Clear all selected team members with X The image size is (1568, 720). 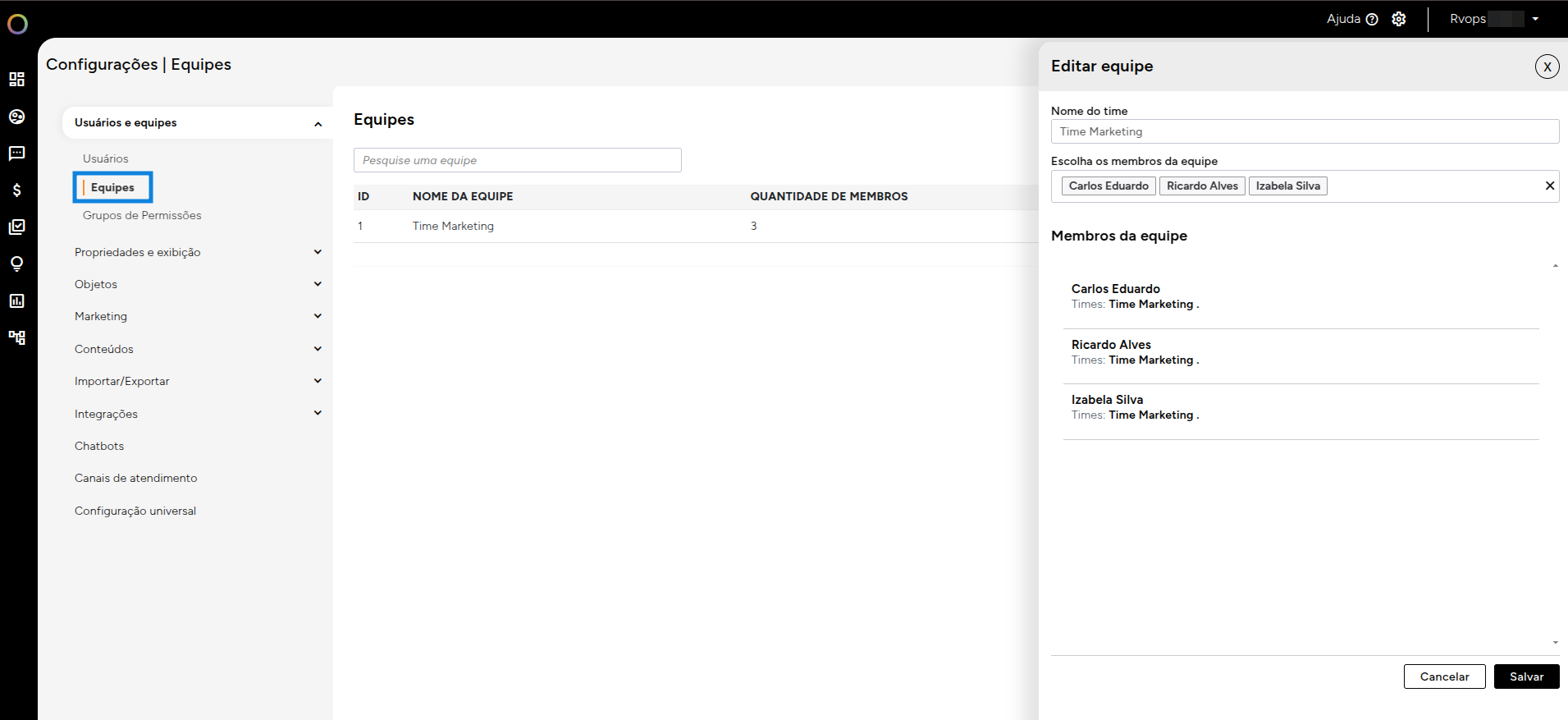1550,186
